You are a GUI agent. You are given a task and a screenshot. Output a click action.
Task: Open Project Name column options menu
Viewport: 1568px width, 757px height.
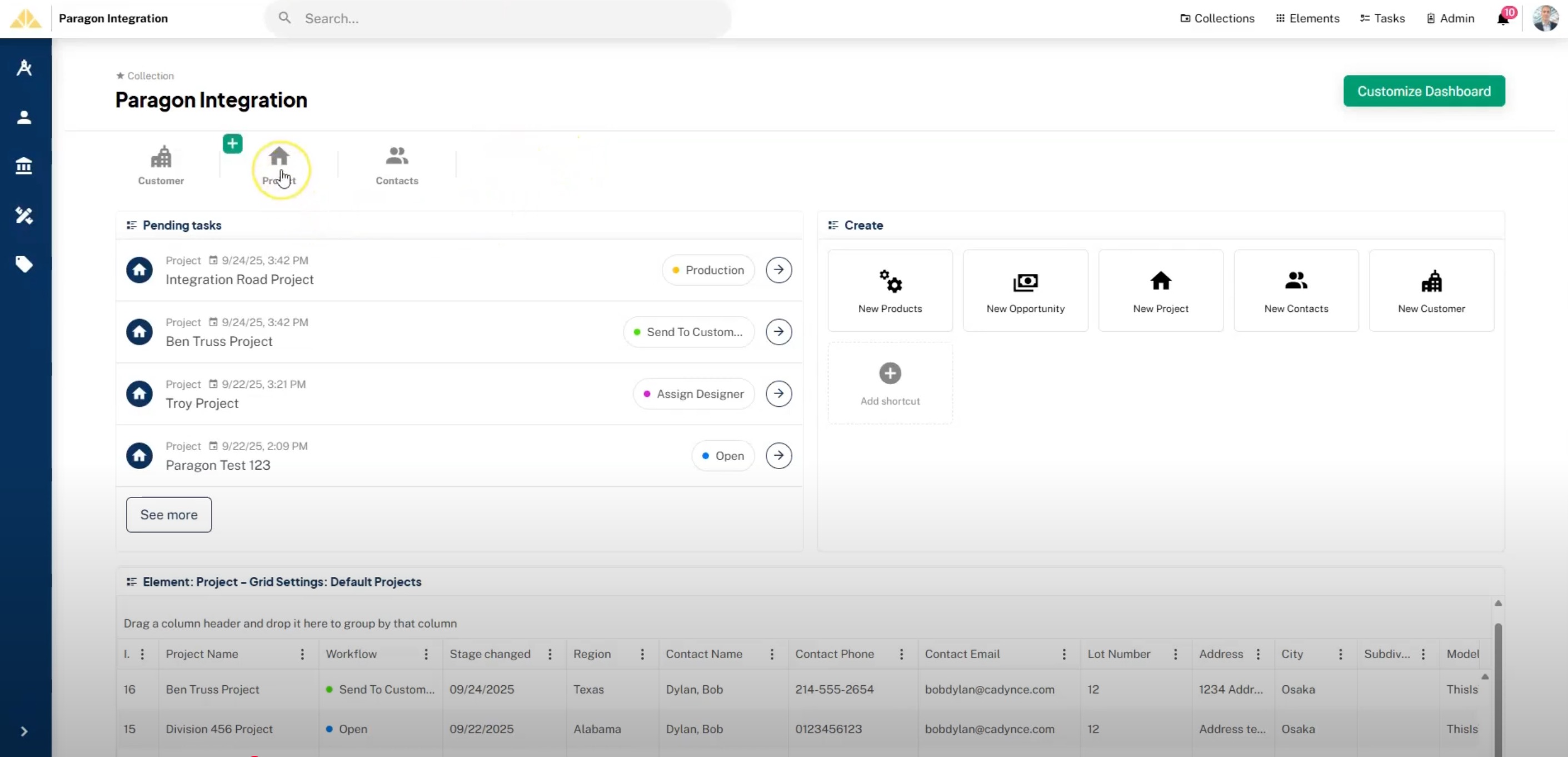tap(302, 654)
